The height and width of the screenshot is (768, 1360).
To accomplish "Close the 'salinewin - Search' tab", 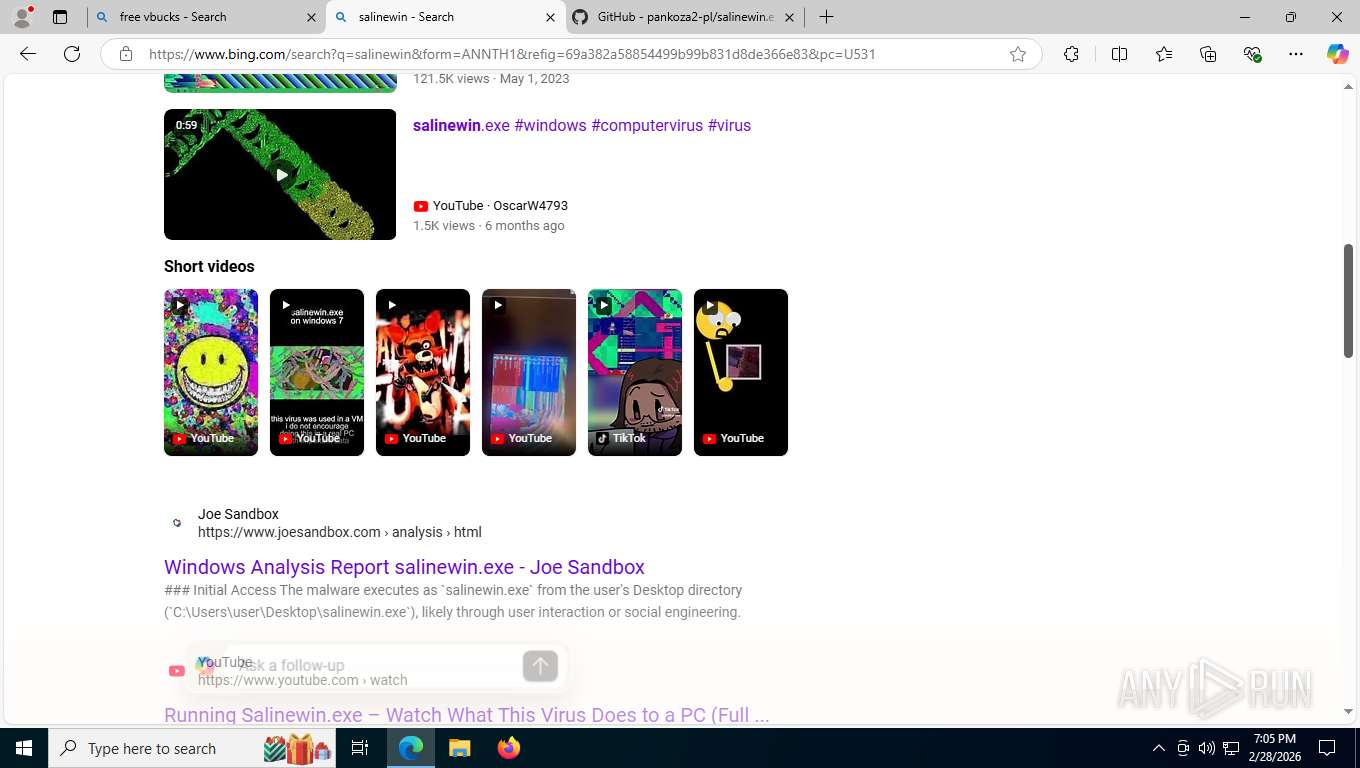I will (550, 17).
